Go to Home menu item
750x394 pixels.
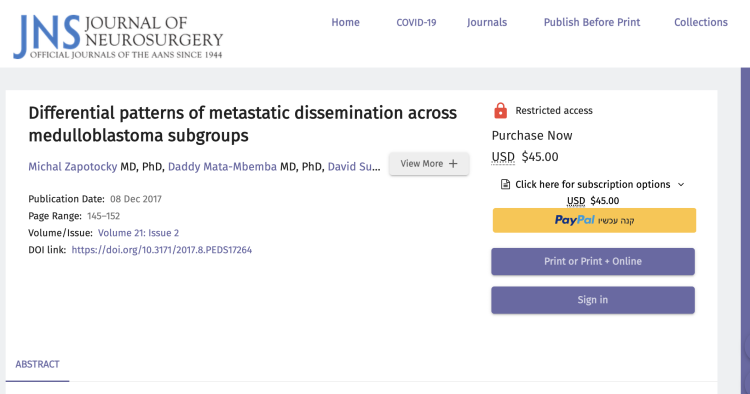pyautogui.click(x=345, y=22)
